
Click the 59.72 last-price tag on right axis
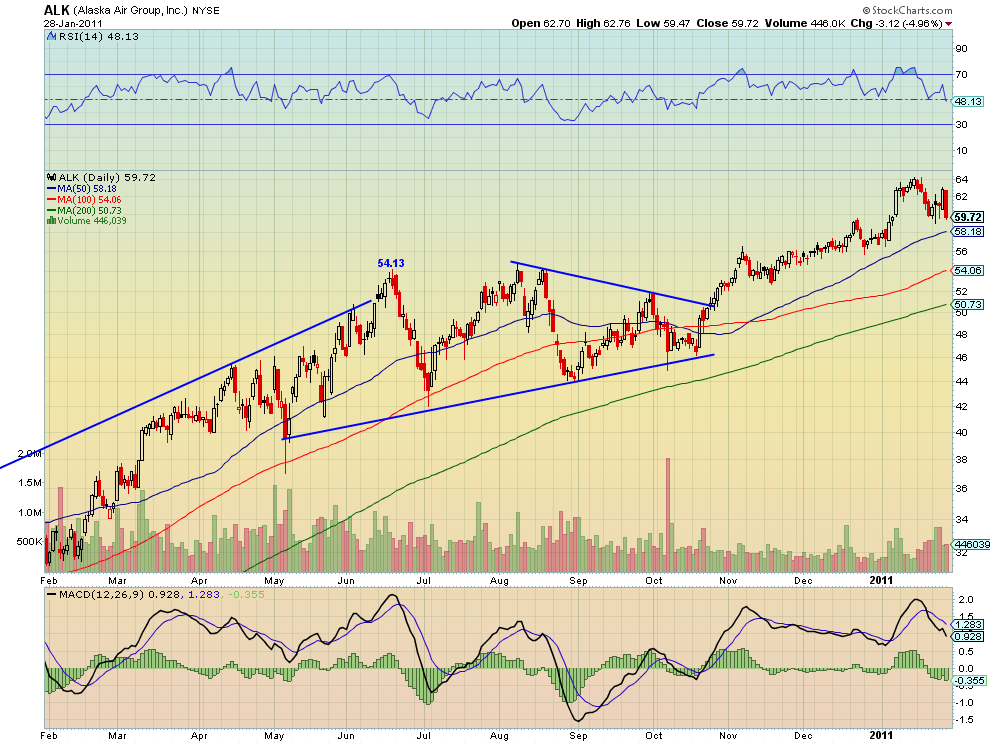968,217
